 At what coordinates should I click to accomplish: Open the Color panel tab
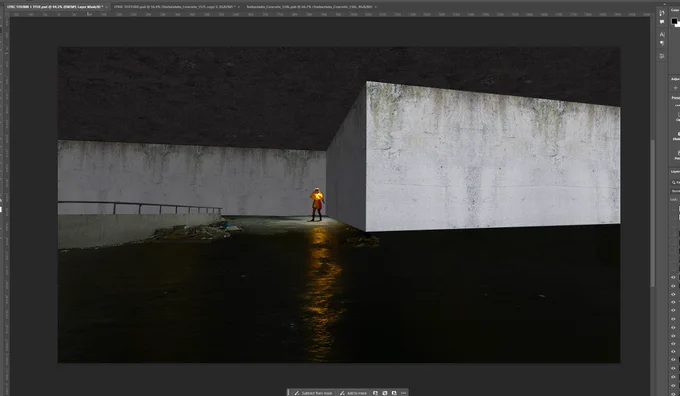675,10
